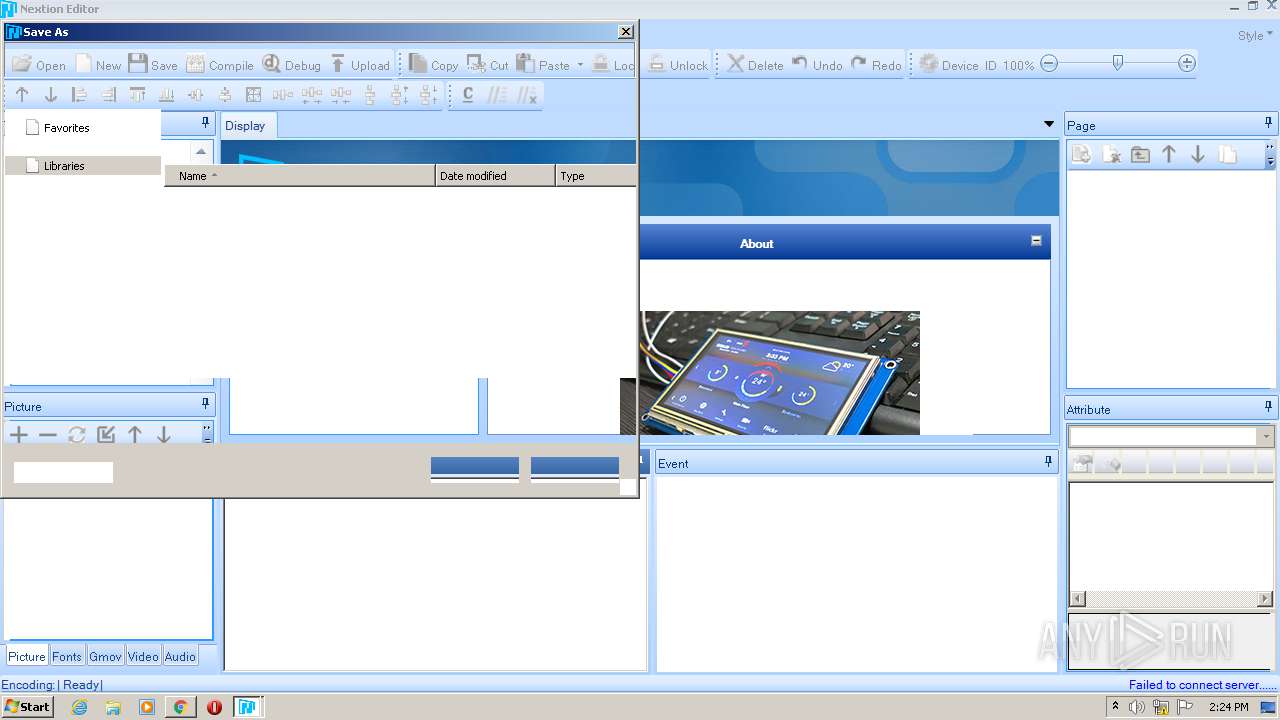Click the Copy toolbar icon
The height and width of the screenshot is (720, 1280).
click(433, 64)
